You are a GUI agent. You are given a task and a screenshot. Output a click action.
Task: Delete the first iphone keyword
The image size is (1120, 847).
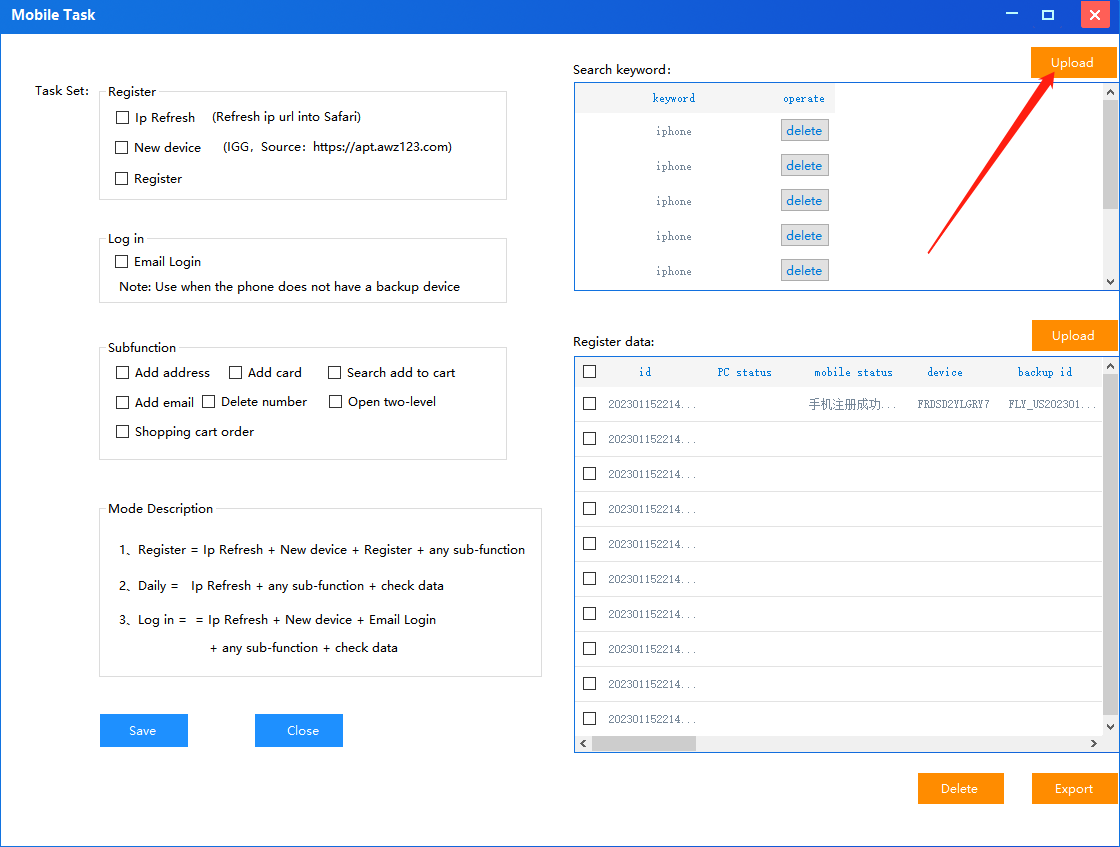804,131
